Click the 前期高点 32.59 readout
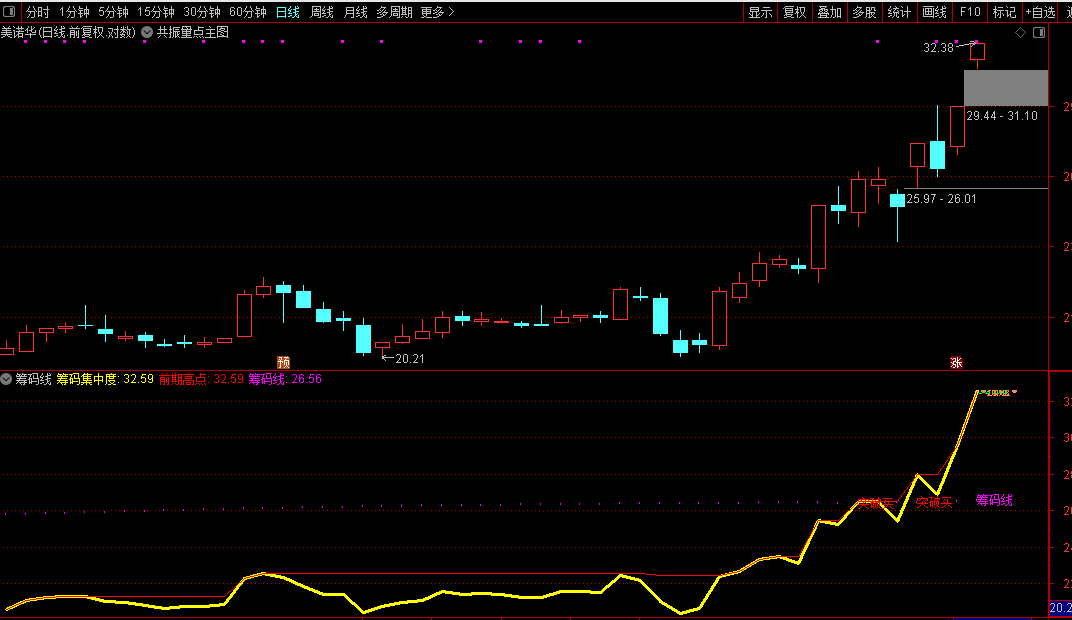 point(201,379)
